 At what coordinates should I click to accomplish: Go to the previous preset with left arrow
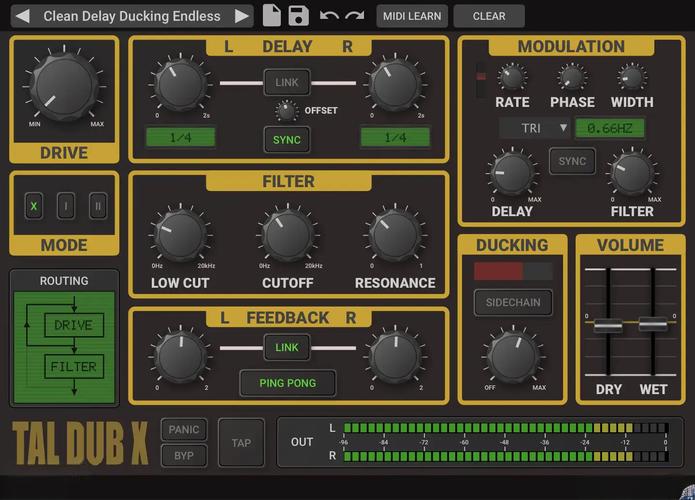[22, 16]
